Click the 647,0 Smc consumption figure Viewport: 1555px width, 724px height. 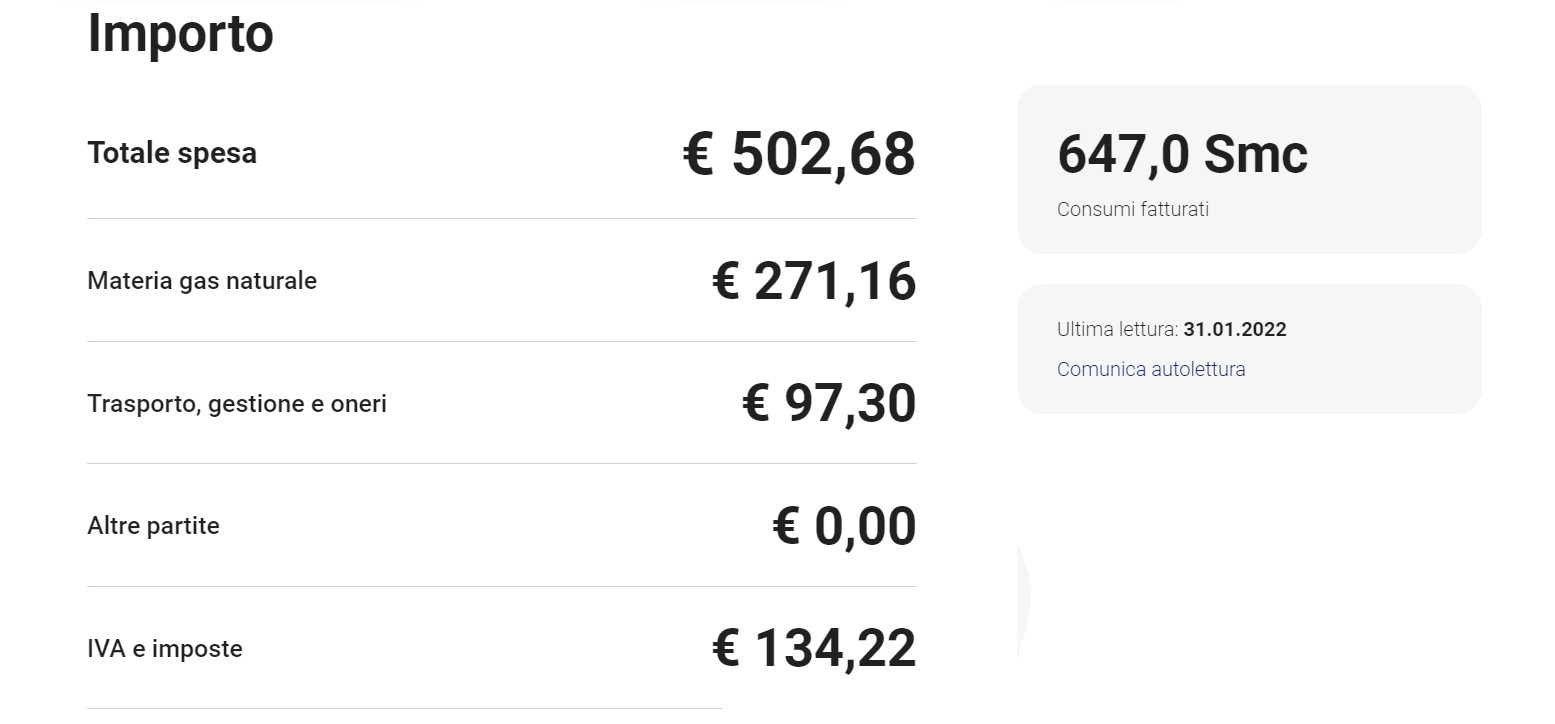coord(1182,154)
